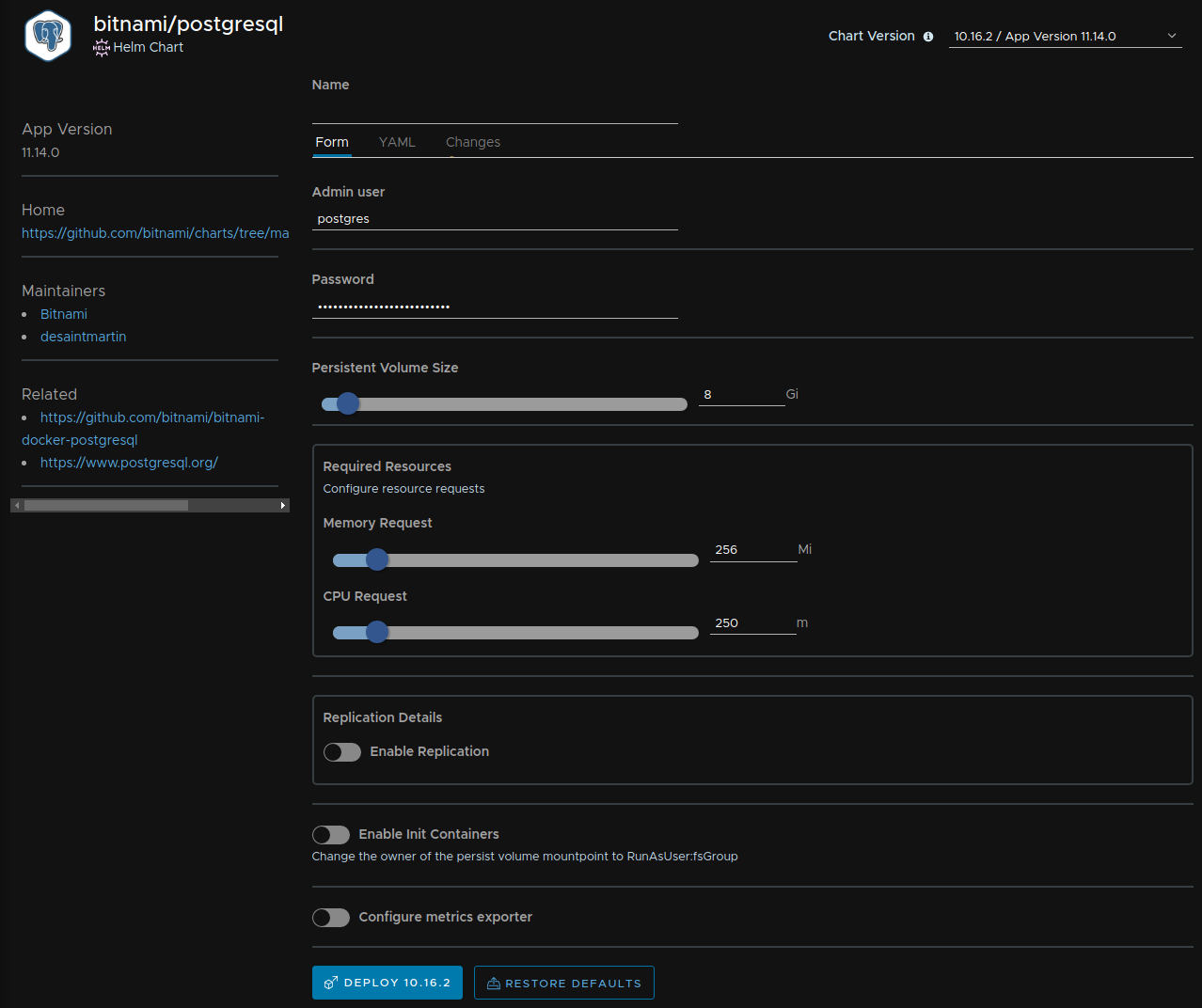Screen dimensions: 1202x1008
Task: Click the CPU Request value field showing 250
Action: [753, 623]
